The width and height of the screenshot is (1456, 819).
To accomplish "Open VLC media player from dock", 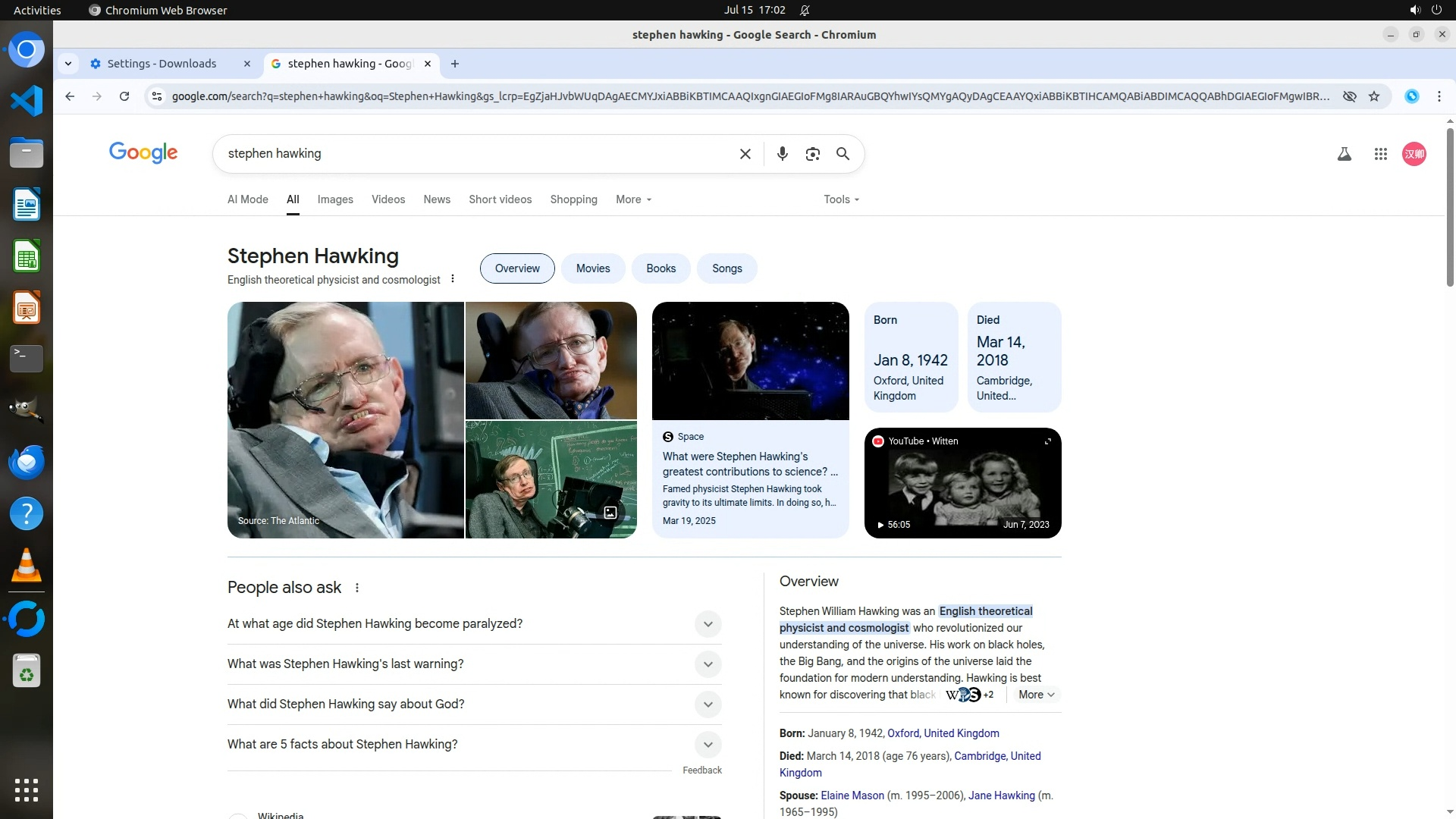I will coord(27,566).
